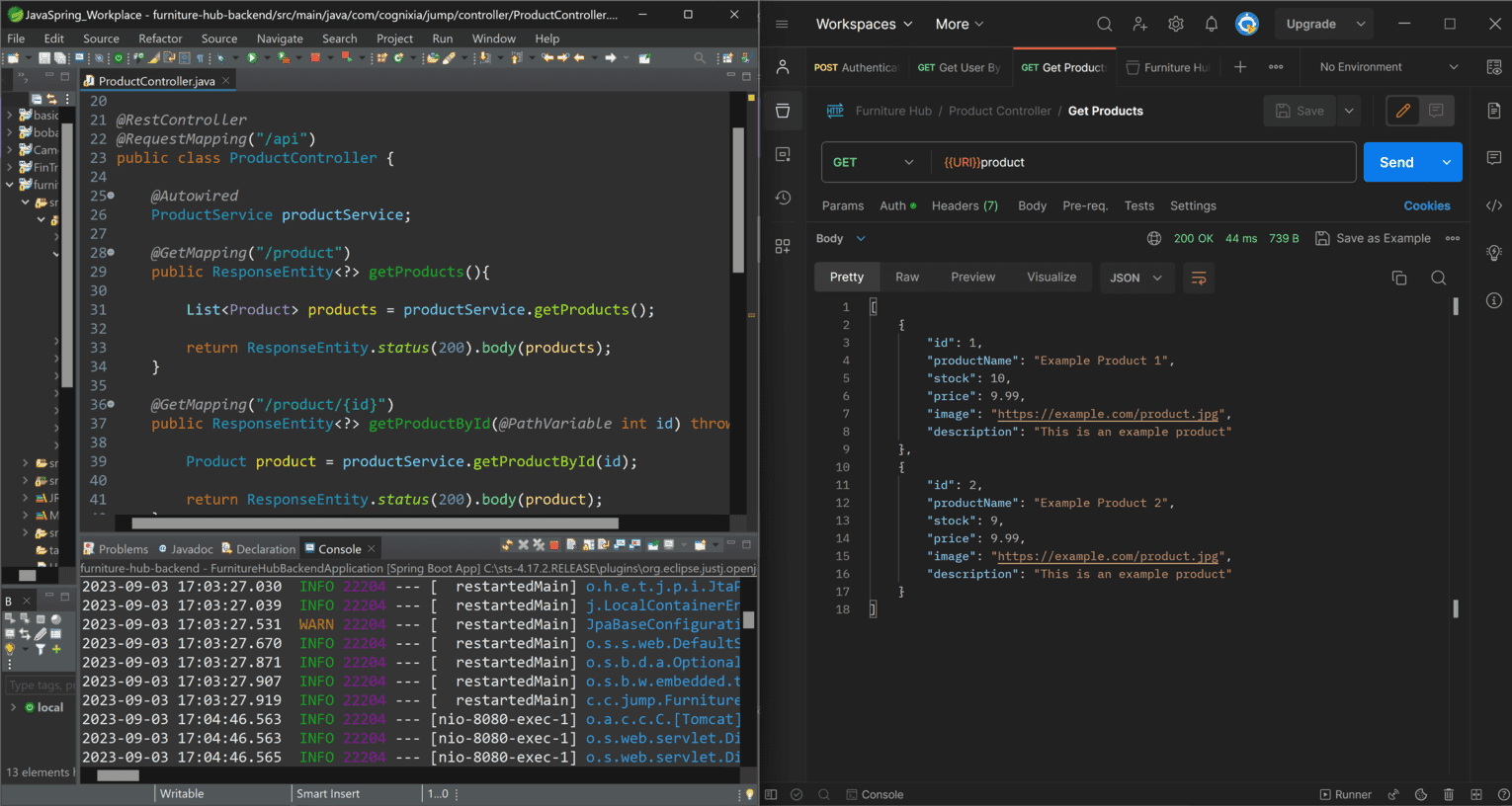Open the Save options dropdown arrow

point(1349,111)
